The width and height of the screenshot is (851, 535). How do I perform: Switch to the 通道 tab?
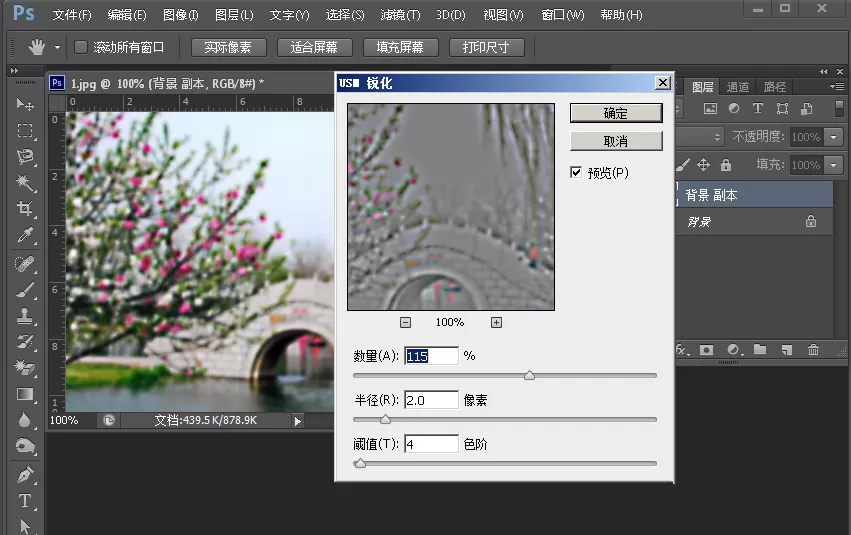click(x=738, y=87)
